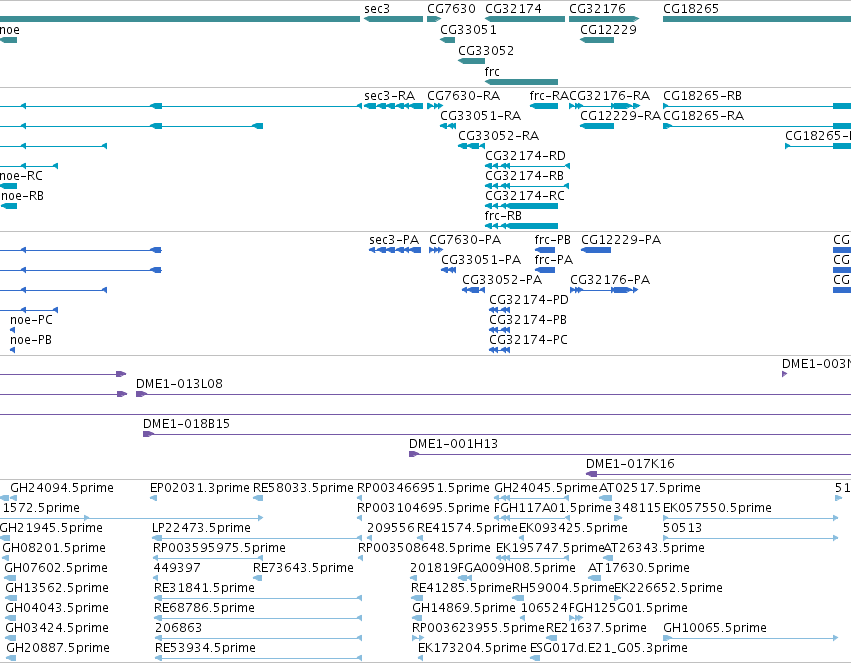
Task: Click EST EK173204.5prime label
Action: pyautogui.click(x=472, y=648)
